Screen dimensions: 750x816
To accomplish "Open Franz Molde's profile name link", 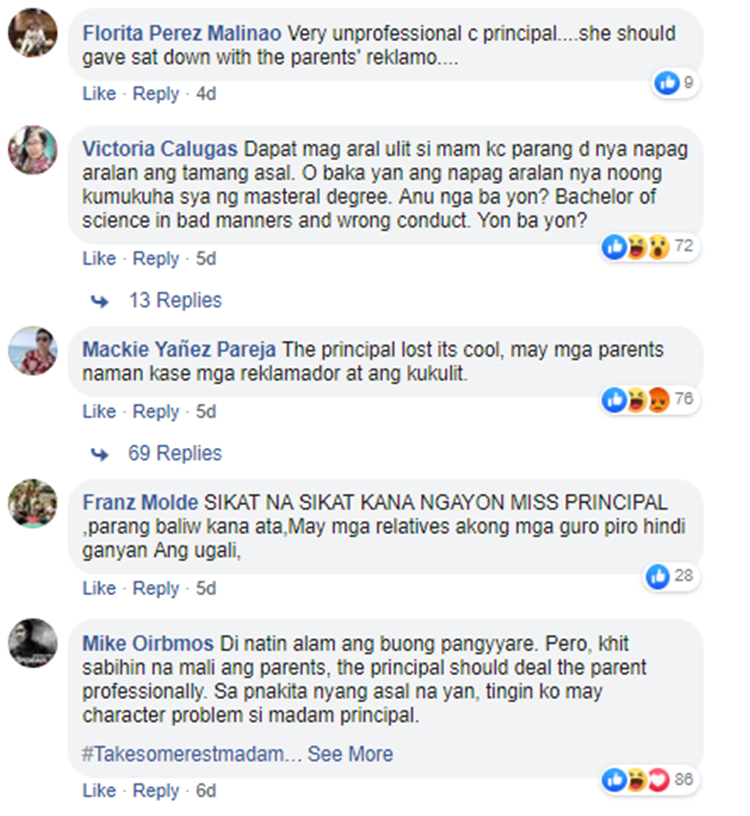I will [141, 502].
